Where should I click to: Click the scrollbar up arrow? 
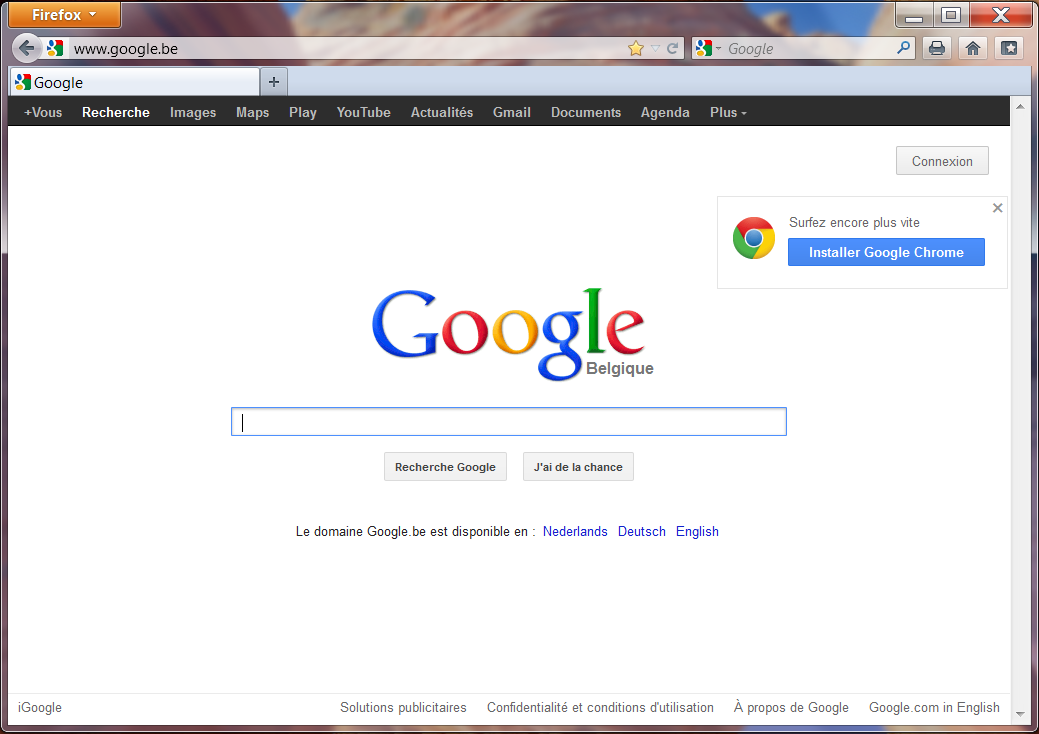click(1020, 106)
